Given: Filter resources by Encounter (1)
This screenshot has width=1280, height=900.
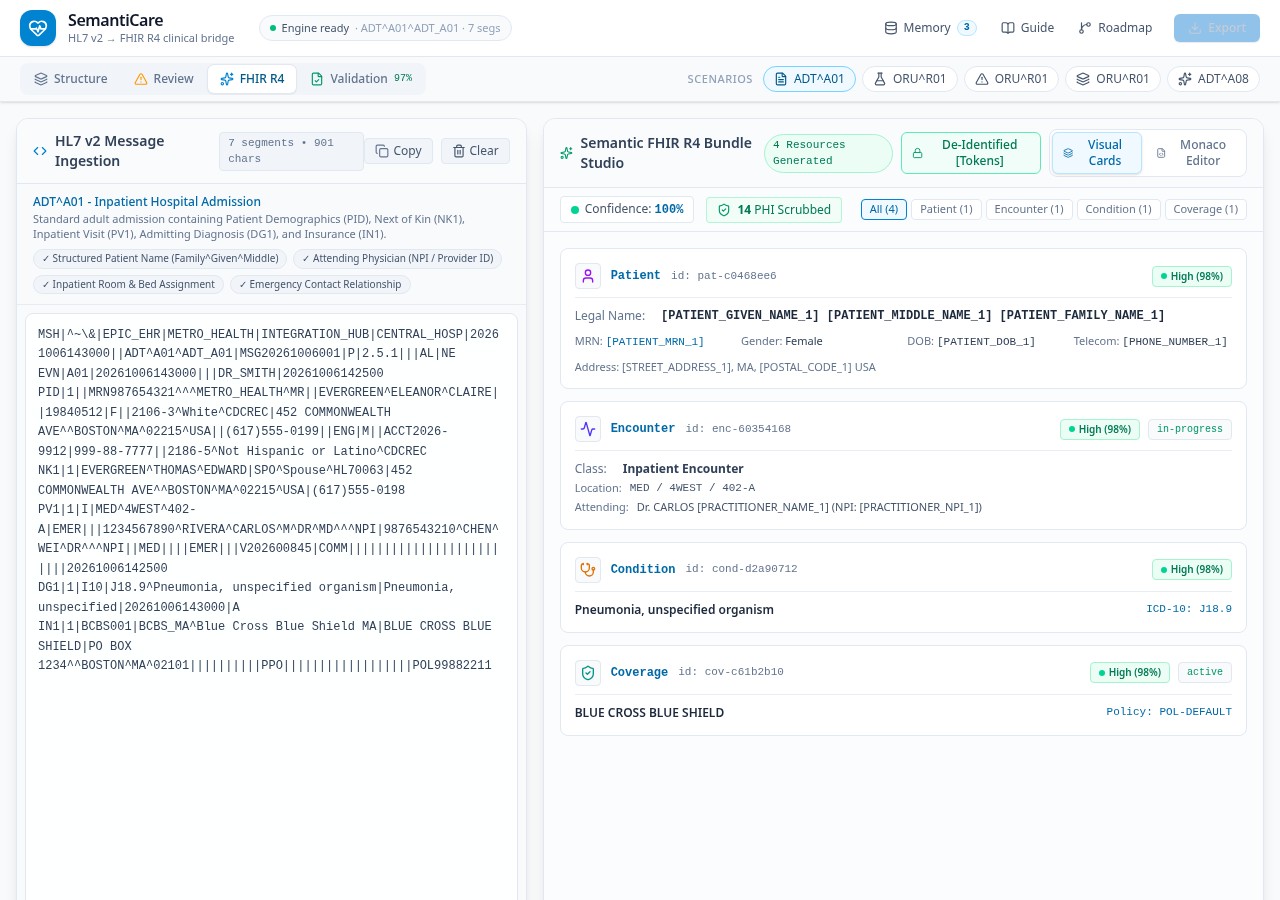Looking at the screenshot, I should point(1029,209).
